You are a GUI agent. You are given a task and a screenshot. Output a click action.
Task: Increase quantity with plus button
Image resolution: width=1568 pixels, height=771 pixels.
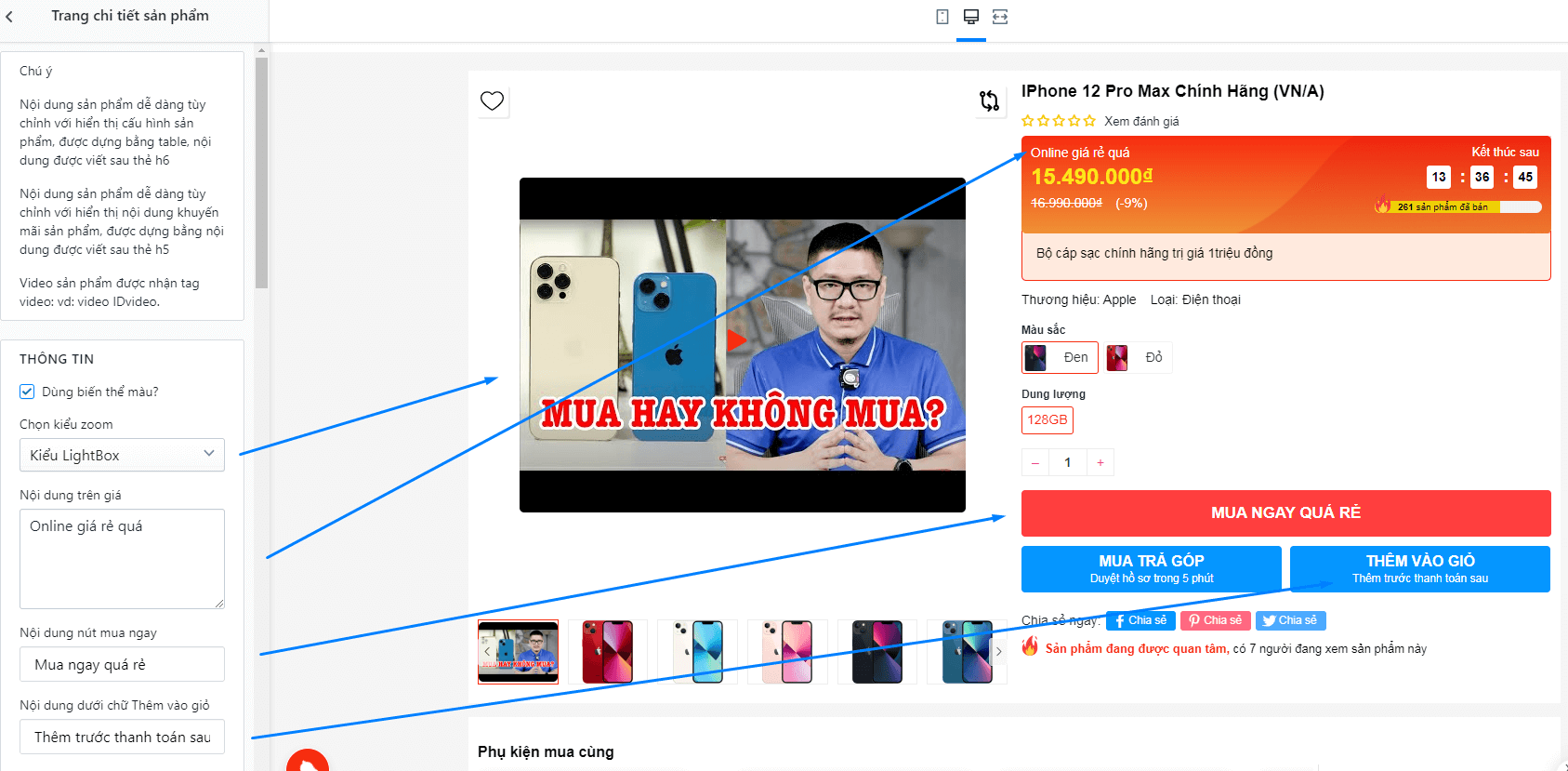[x=1100, y=462]
